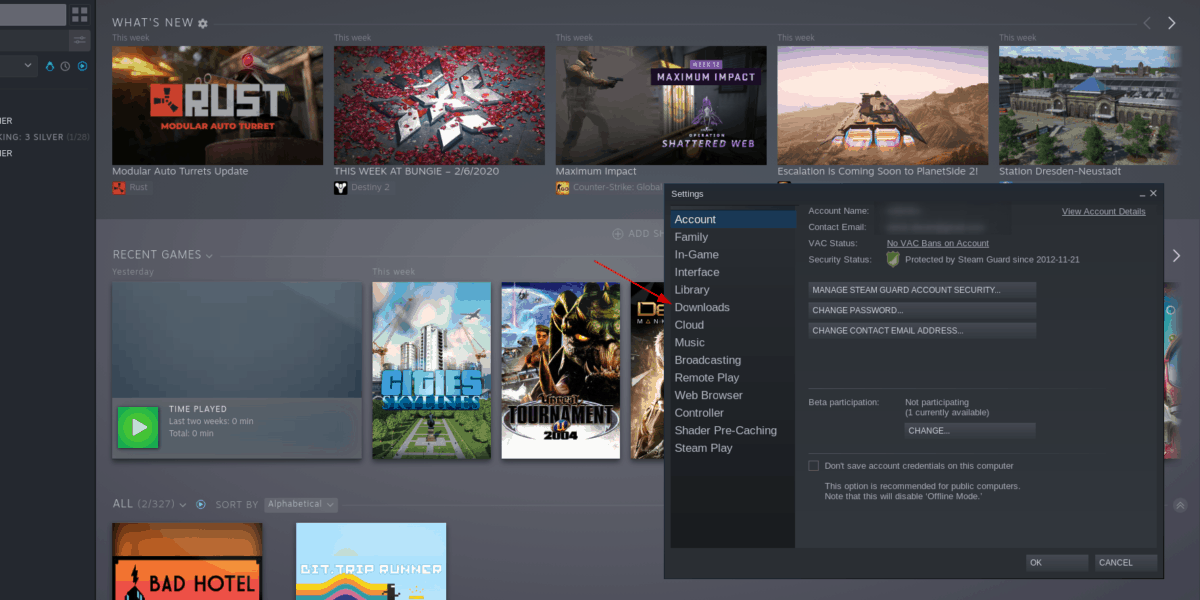Image resolution: width=1200 pixels, height=600 pixels.
Task: Select Account in Settings list
Action: pyautogui.click(x=733, y=219)
